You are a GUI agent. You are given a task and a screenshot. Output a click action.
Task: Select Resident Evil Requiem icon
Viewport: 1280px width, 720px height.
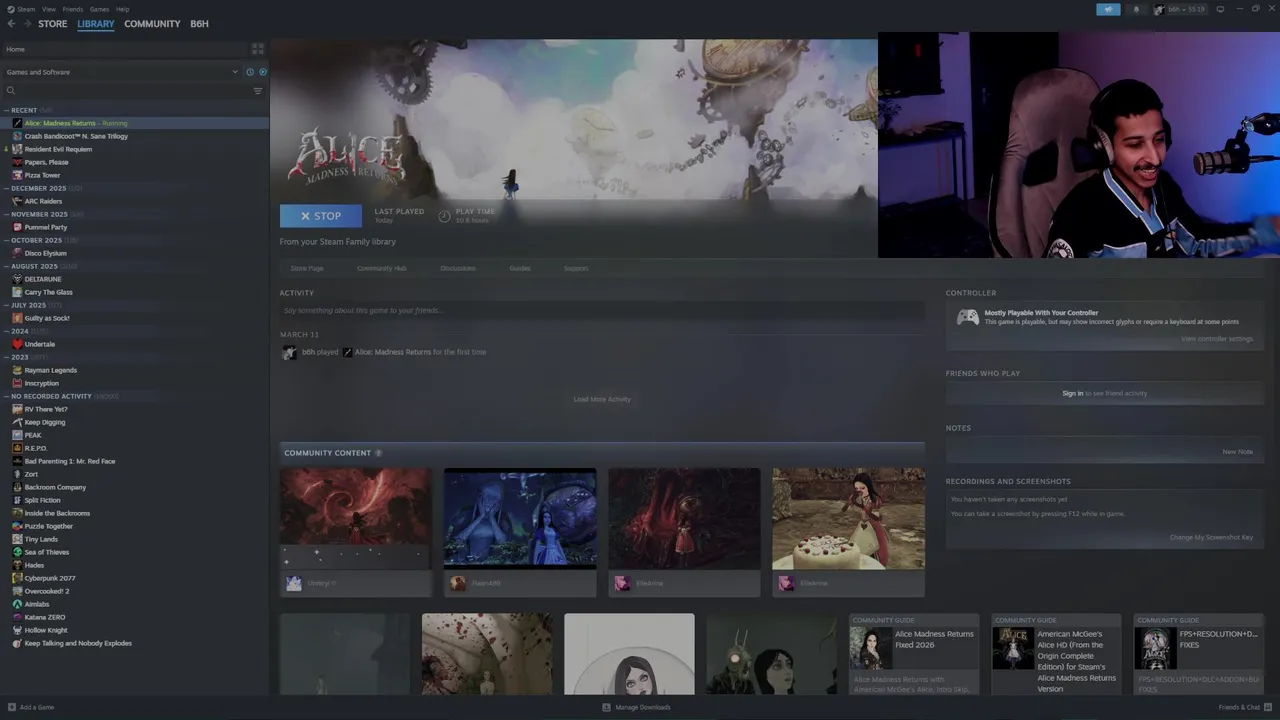coord(17,149)
